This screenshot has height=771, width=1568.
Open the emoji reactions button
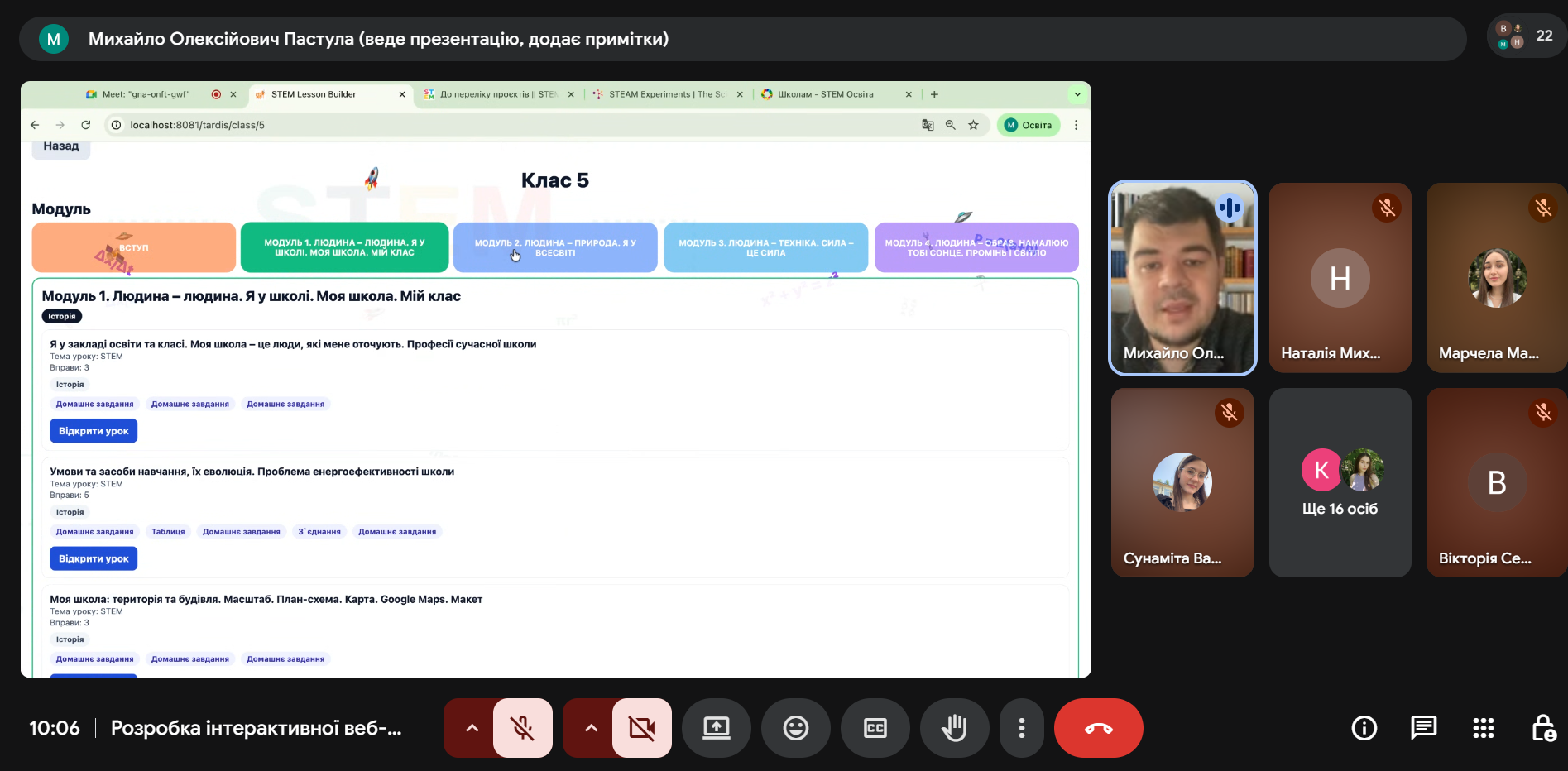[796, 728]
